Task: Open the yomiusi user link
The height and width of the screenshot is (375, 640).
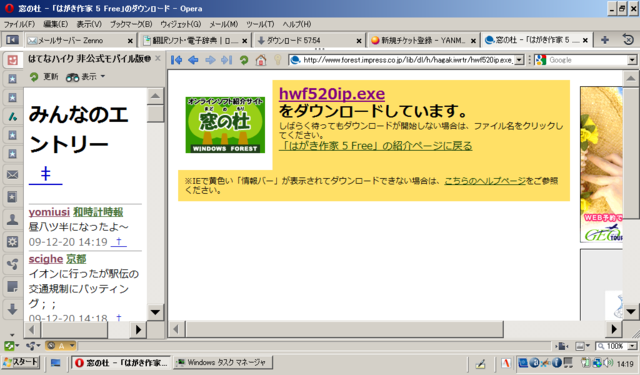Action: 49,212
